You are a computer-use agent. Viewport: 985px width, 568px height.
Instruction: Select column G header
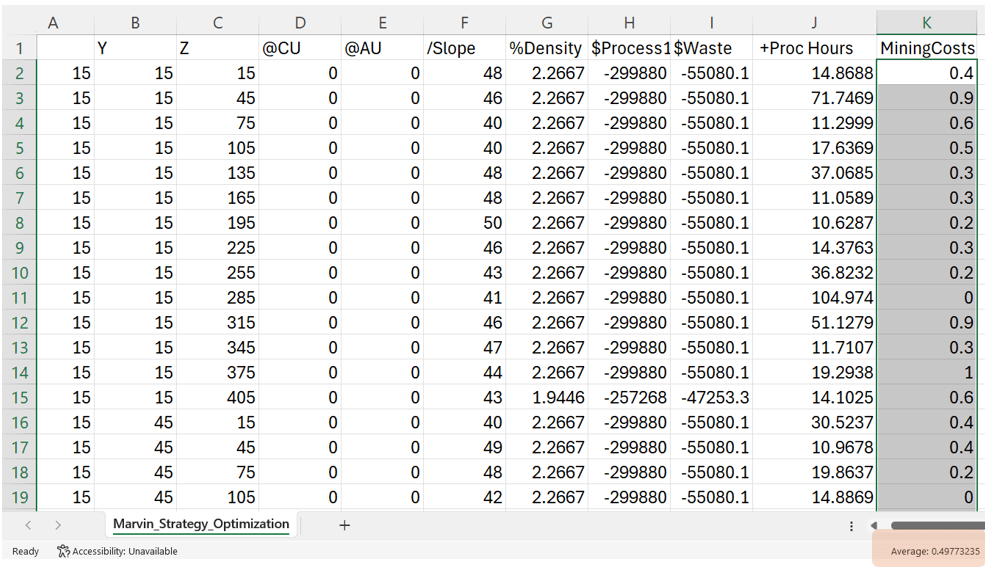click(x=547, y=23)
